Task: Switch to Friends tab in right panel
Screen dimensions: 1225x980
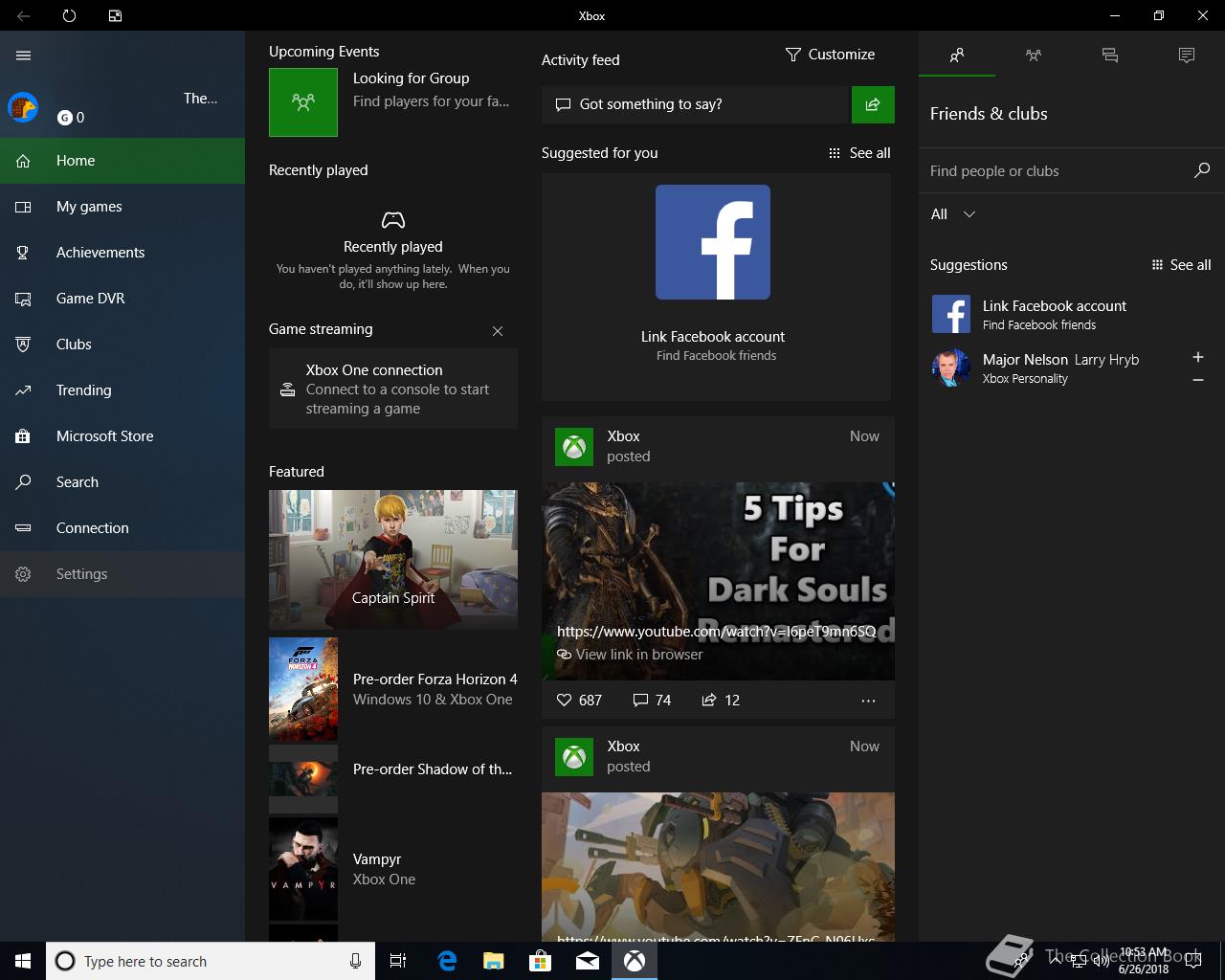Action: click(x=957, y=56)
